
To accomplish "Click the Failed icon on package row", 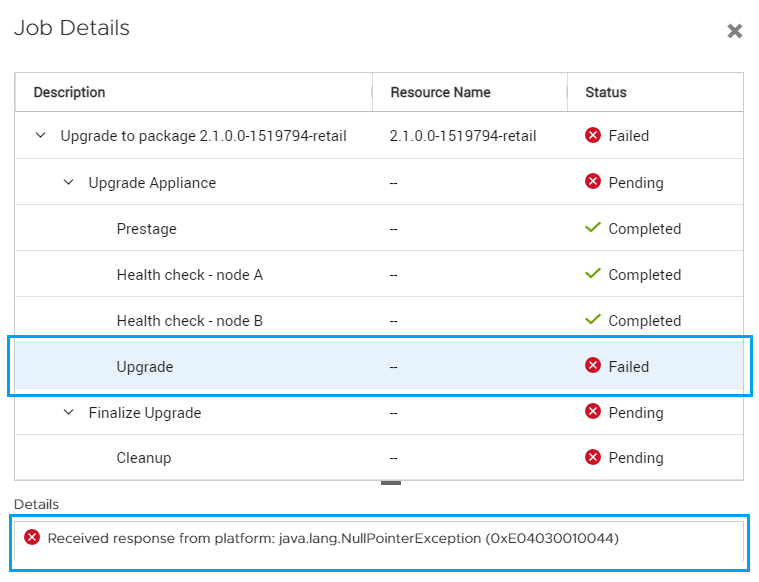I will [x=593, y=135].
